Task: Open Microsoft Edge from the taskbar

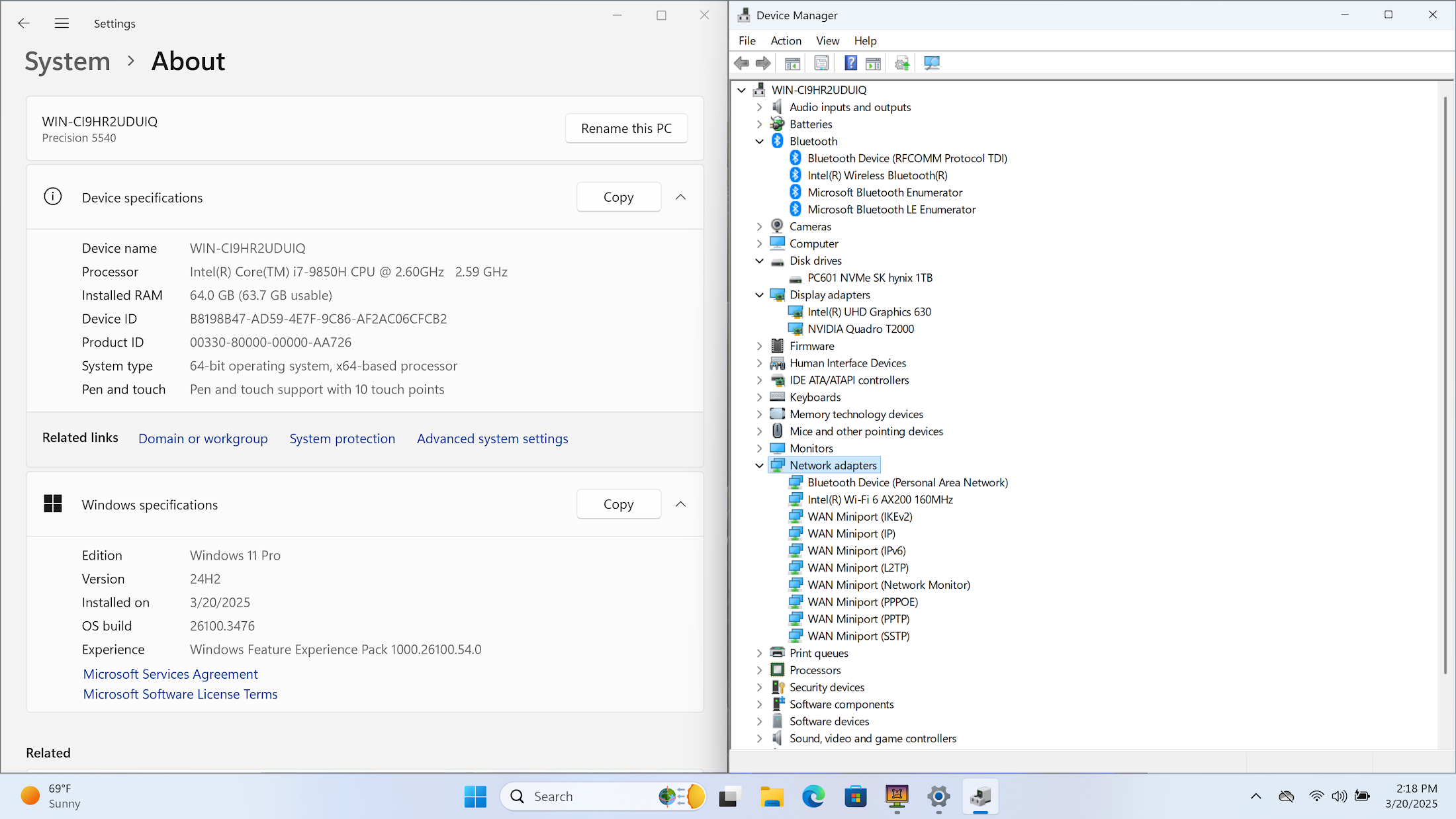Action: [813, 797]
